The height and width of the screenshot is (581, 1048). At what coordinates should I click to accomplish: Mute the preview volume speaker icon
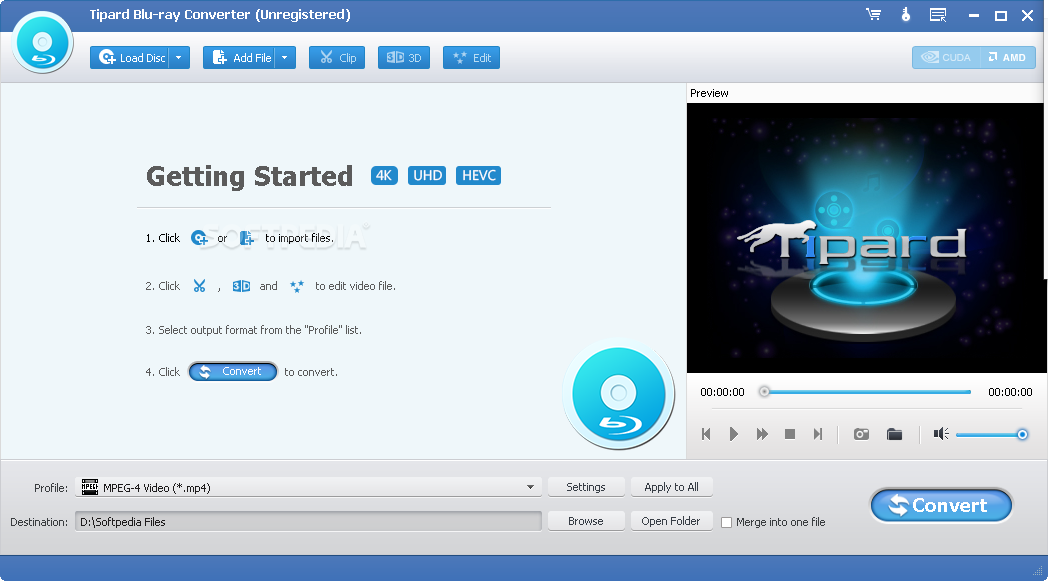pyautogui.click(x=941, y=435)
